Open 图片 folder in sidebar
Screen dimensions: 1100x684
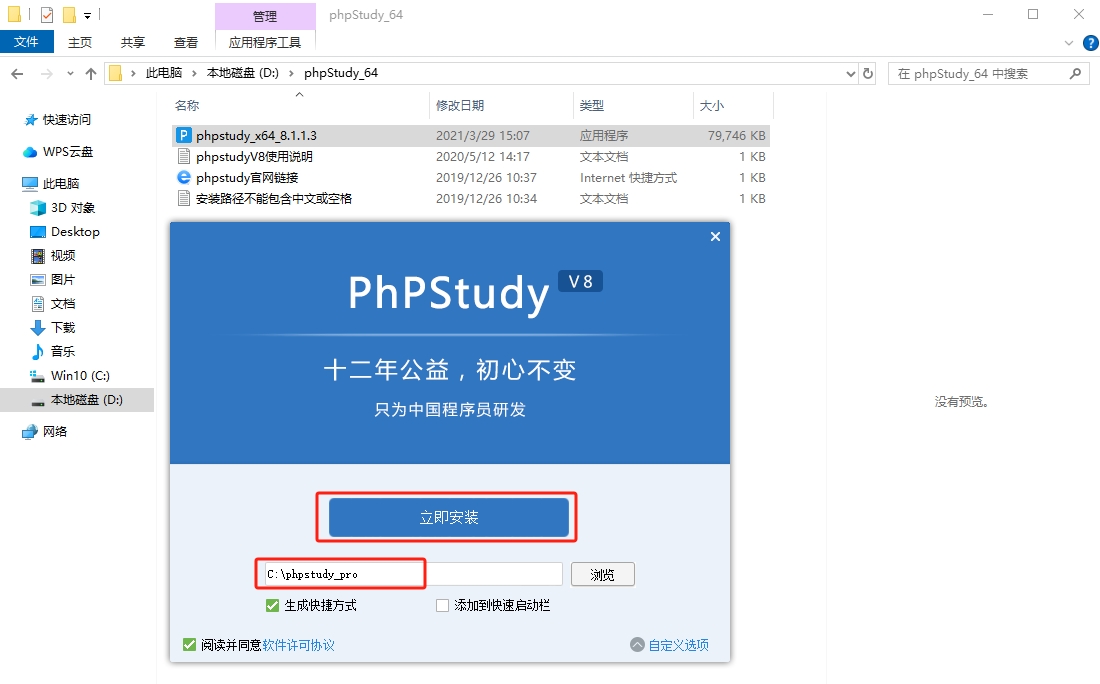click(x=63, y=279)
